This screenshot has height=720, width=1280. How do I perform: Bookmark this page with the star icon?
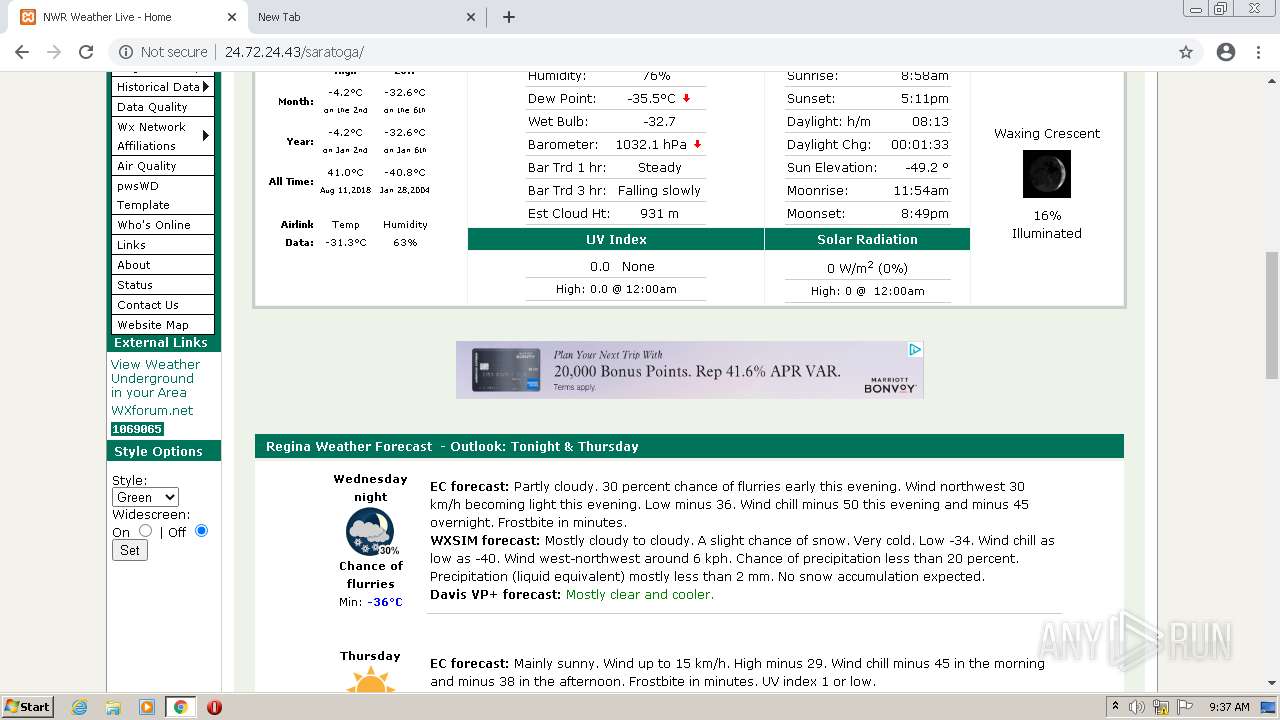pyautogui.click(x=1186, y=52)
